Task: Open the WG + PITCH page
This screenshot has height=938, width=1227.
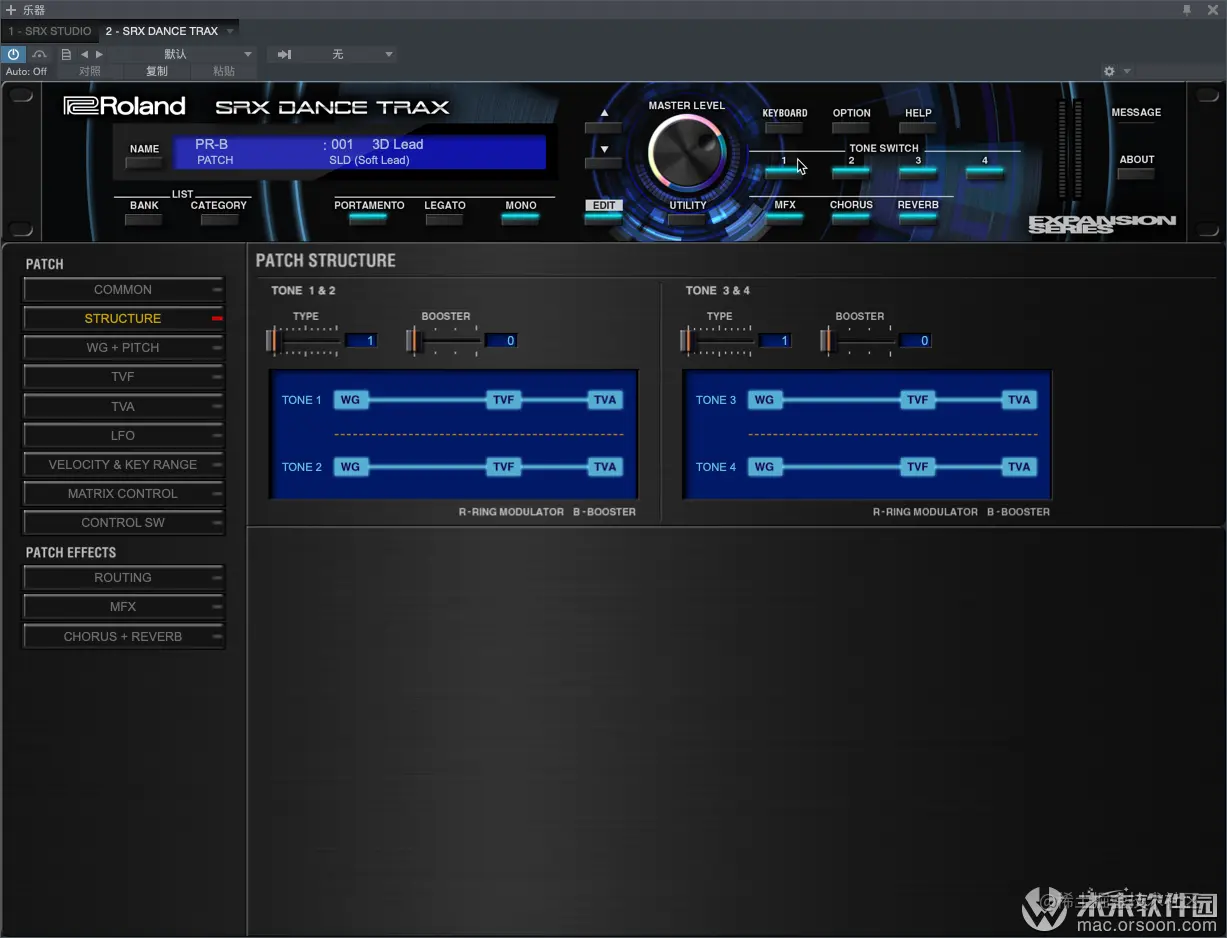Action: (x=123, y=348)
